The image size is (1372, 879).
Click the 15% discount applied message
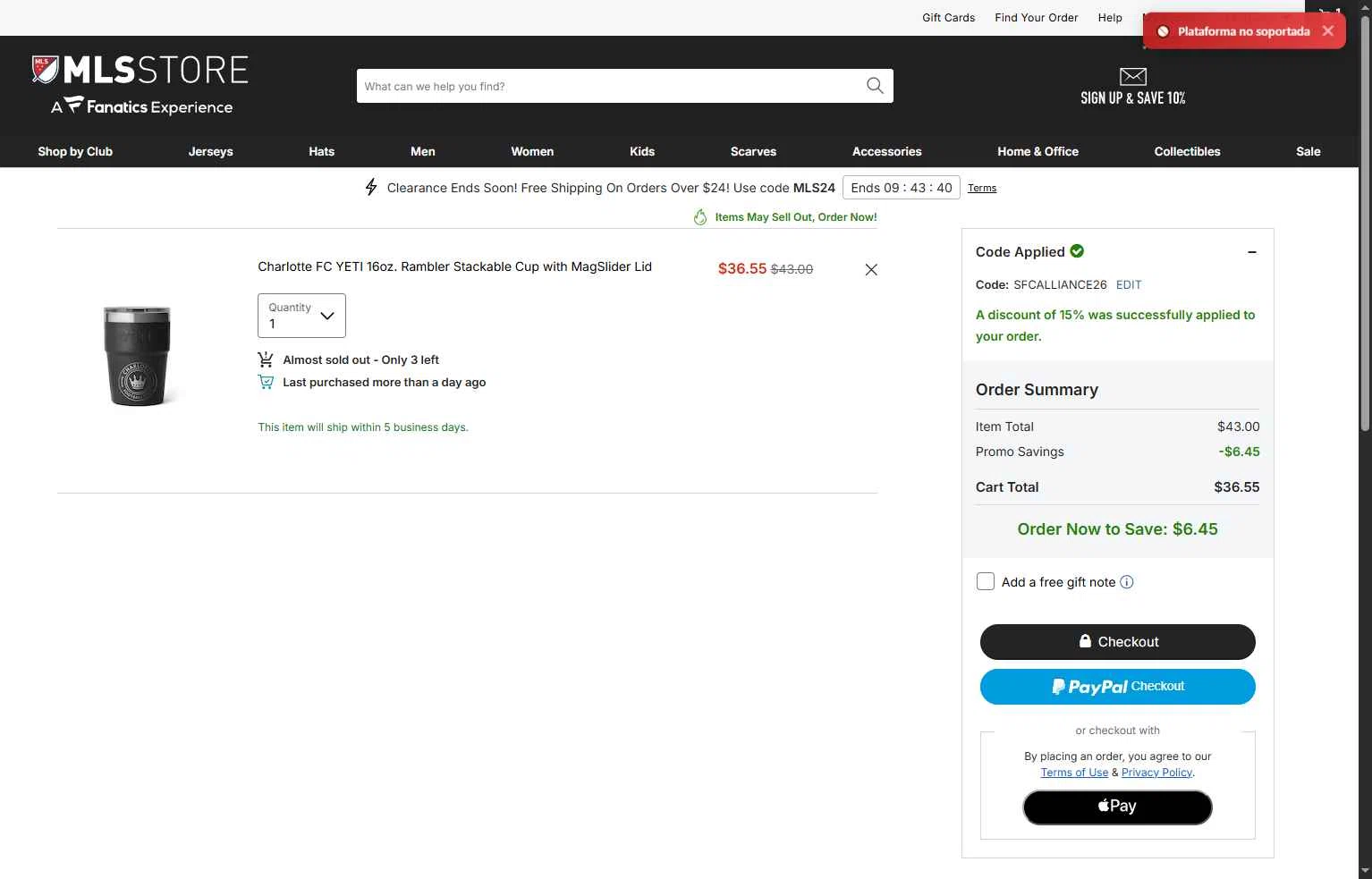1115,325
